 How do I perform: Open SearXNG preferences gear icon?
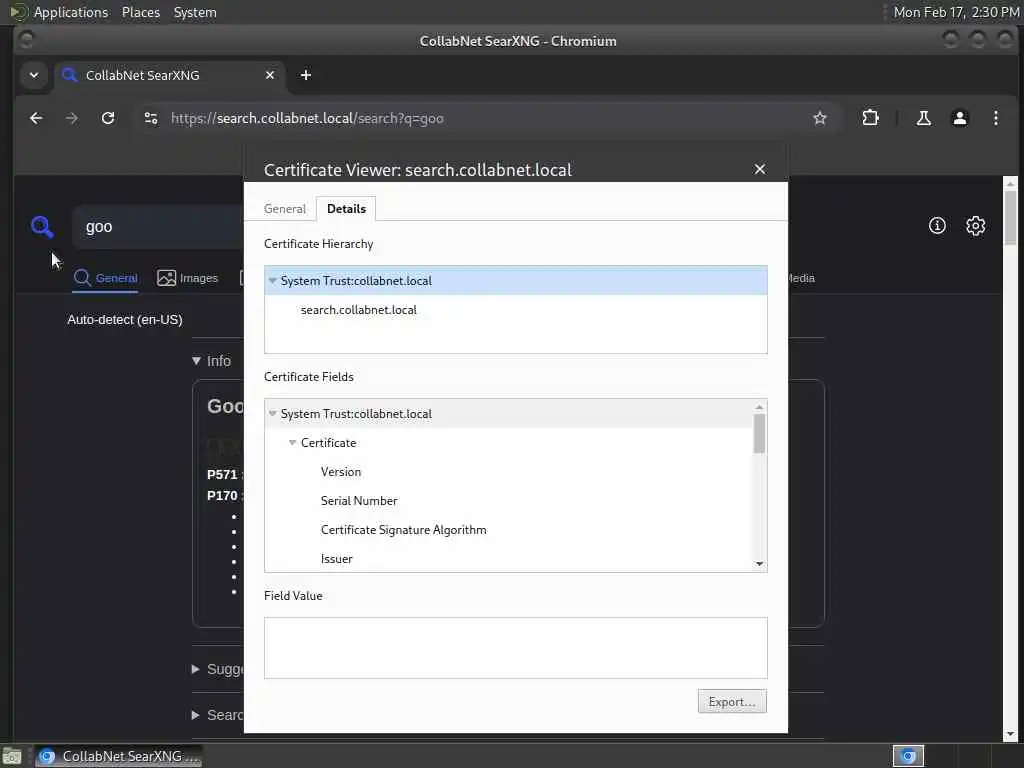[x=976, y=226]
